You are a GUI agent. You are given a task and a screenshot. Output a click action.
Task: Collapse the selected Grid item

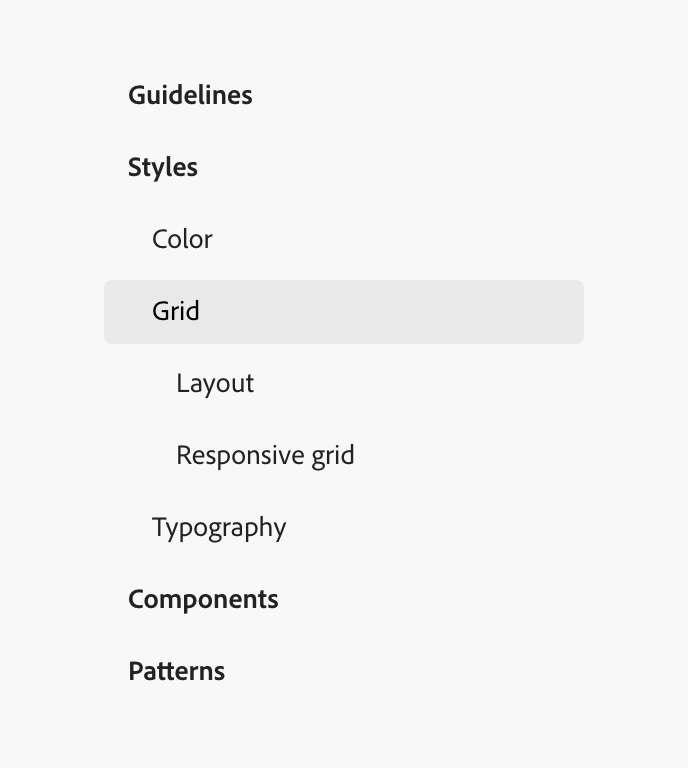[x=176, y=311]
